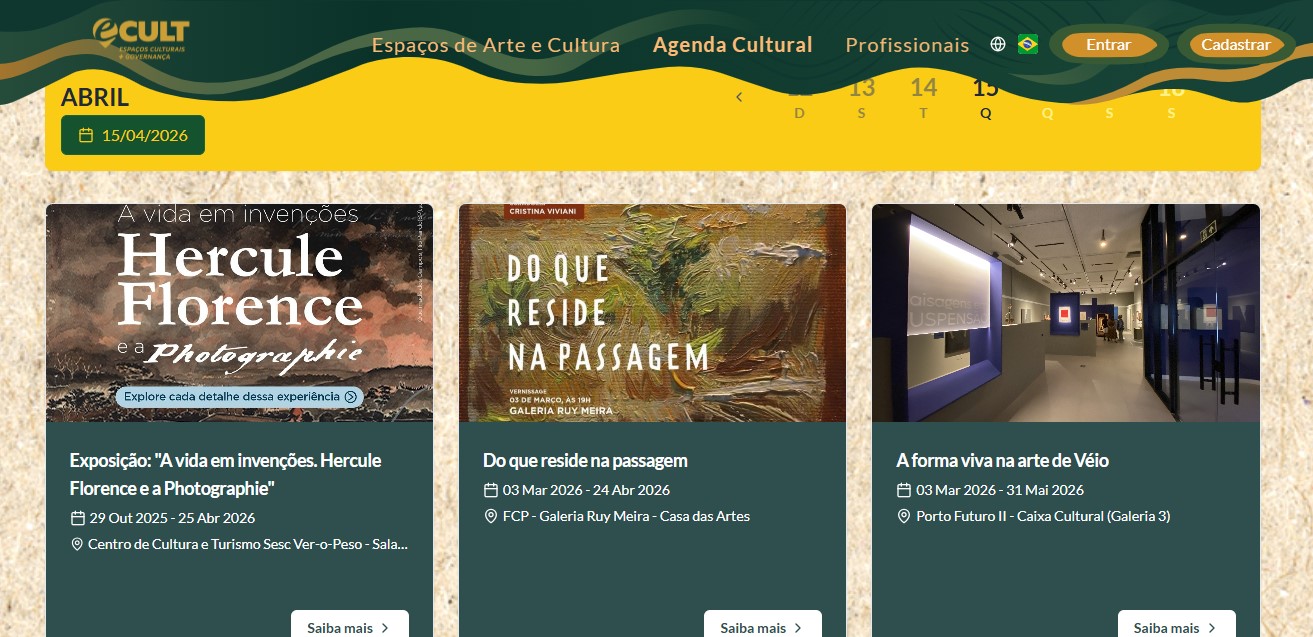Viewport: 1313px width, 637px height.
Task: Select day 13 in the week strip
Action: 861,97
